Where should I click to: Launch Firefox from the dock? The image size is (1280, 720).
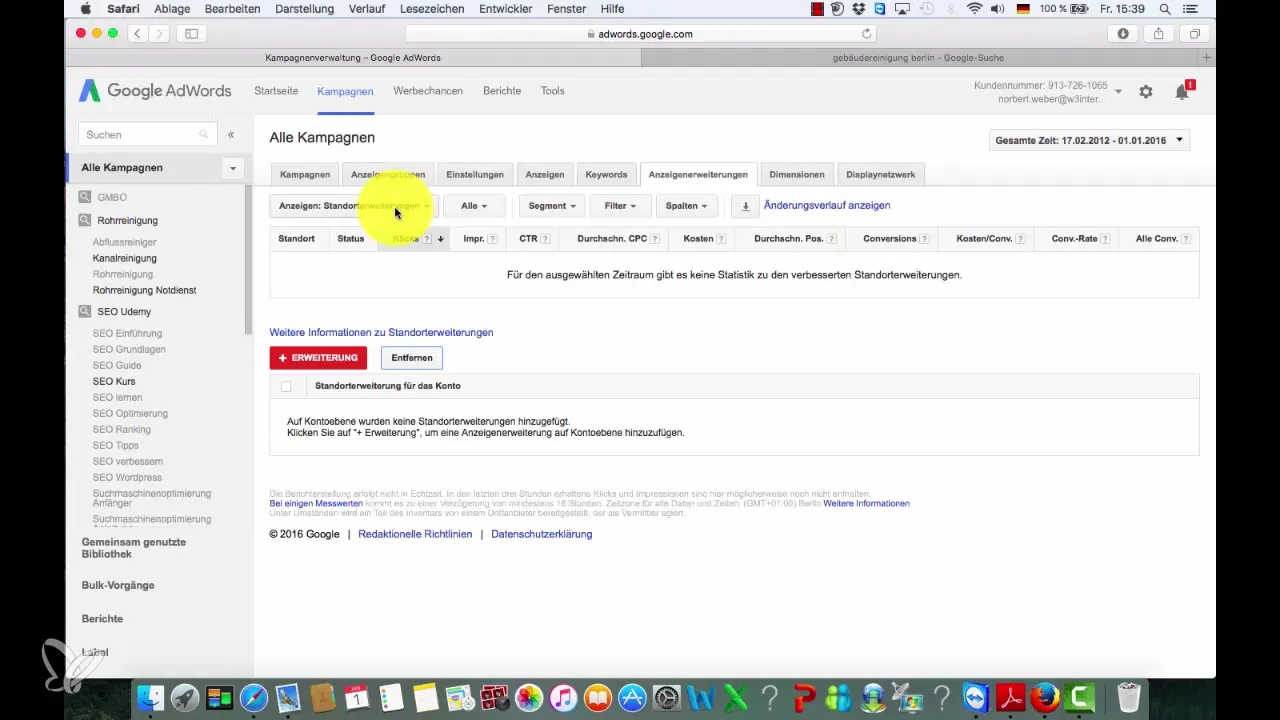click(1044, 697)
